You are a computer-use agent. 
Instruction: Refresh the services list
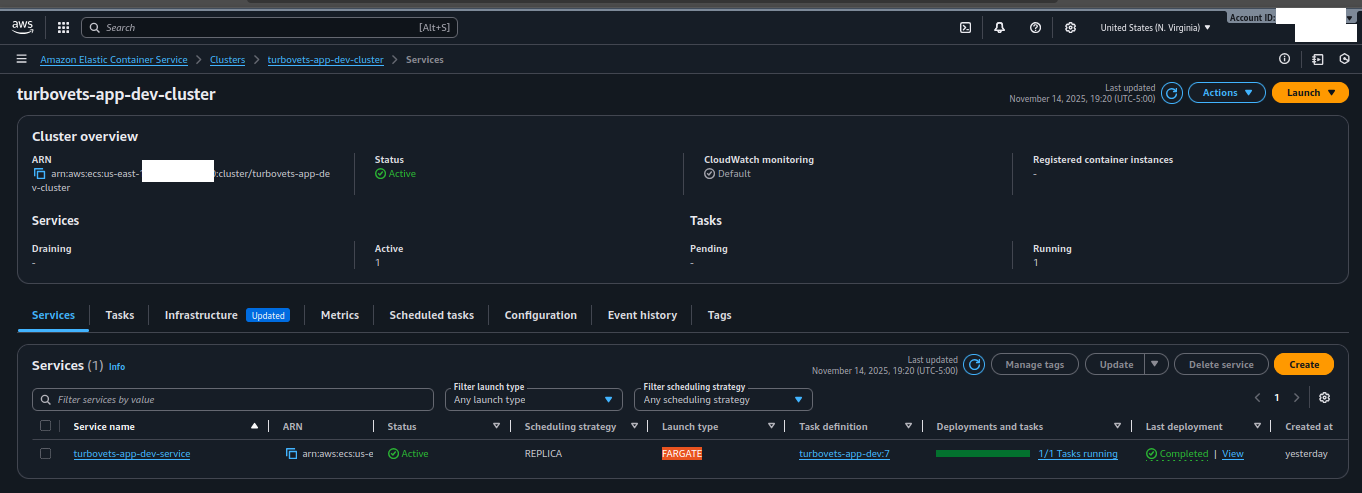click(973, 365)
